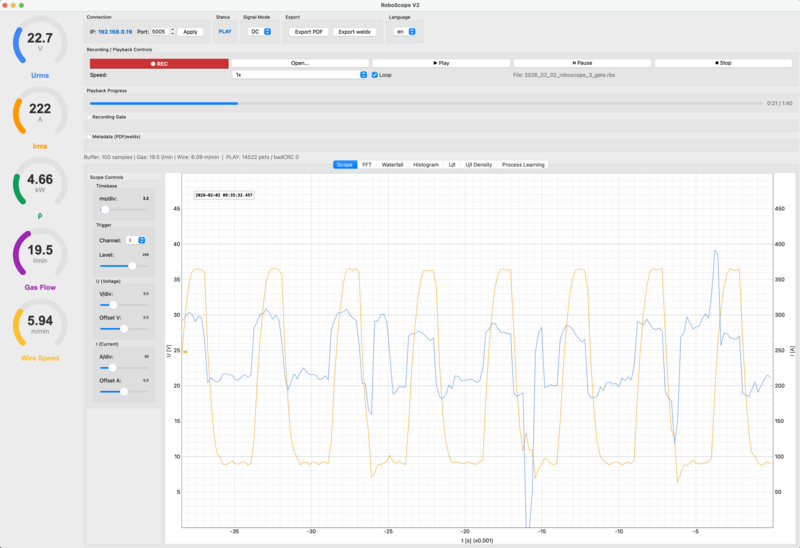The image size is (800, 548).
Task: Click the Gas Flow gauge
Action: [40, 255]
